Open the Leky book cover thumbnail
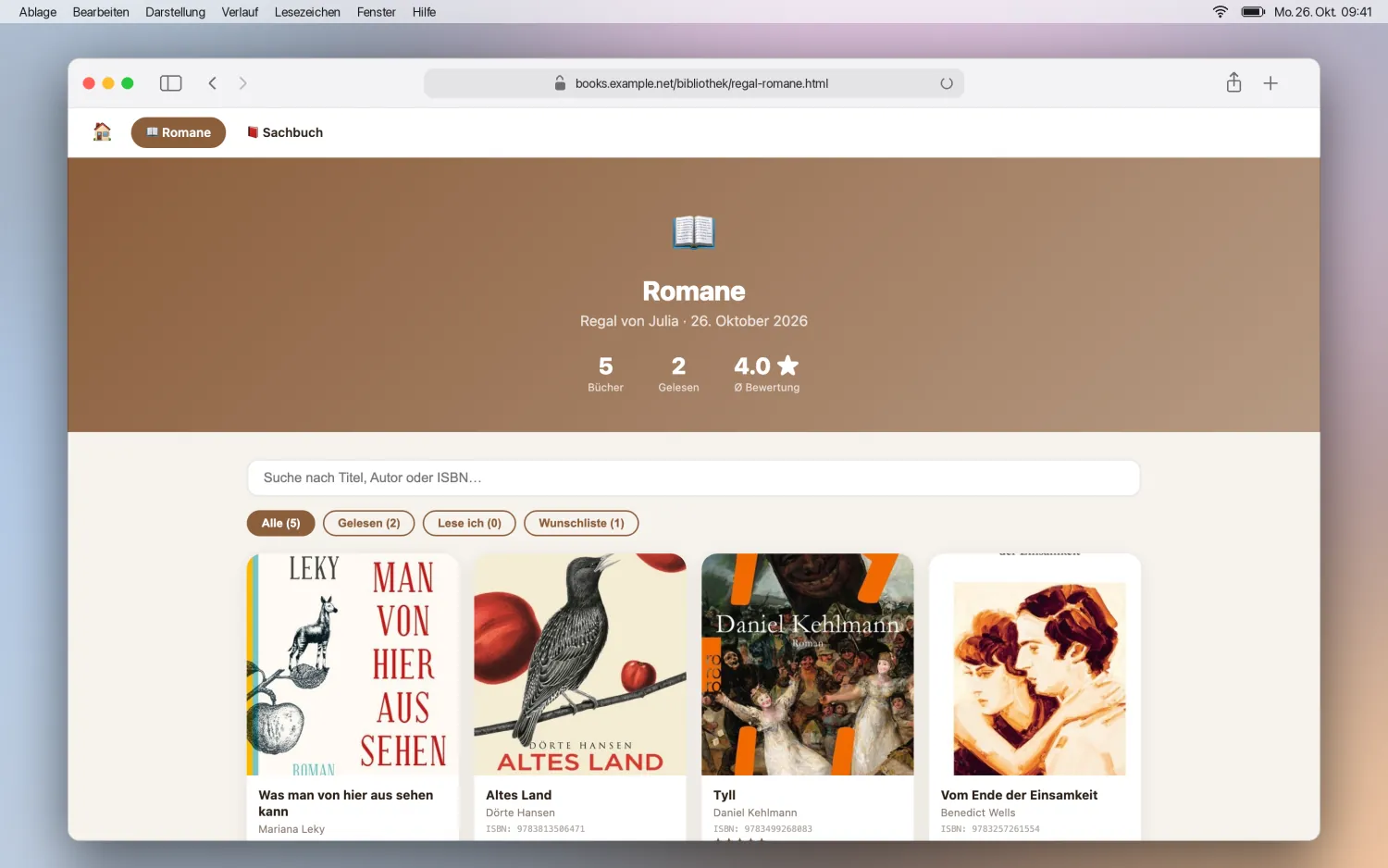1388x868 pixels. [353, 664]
